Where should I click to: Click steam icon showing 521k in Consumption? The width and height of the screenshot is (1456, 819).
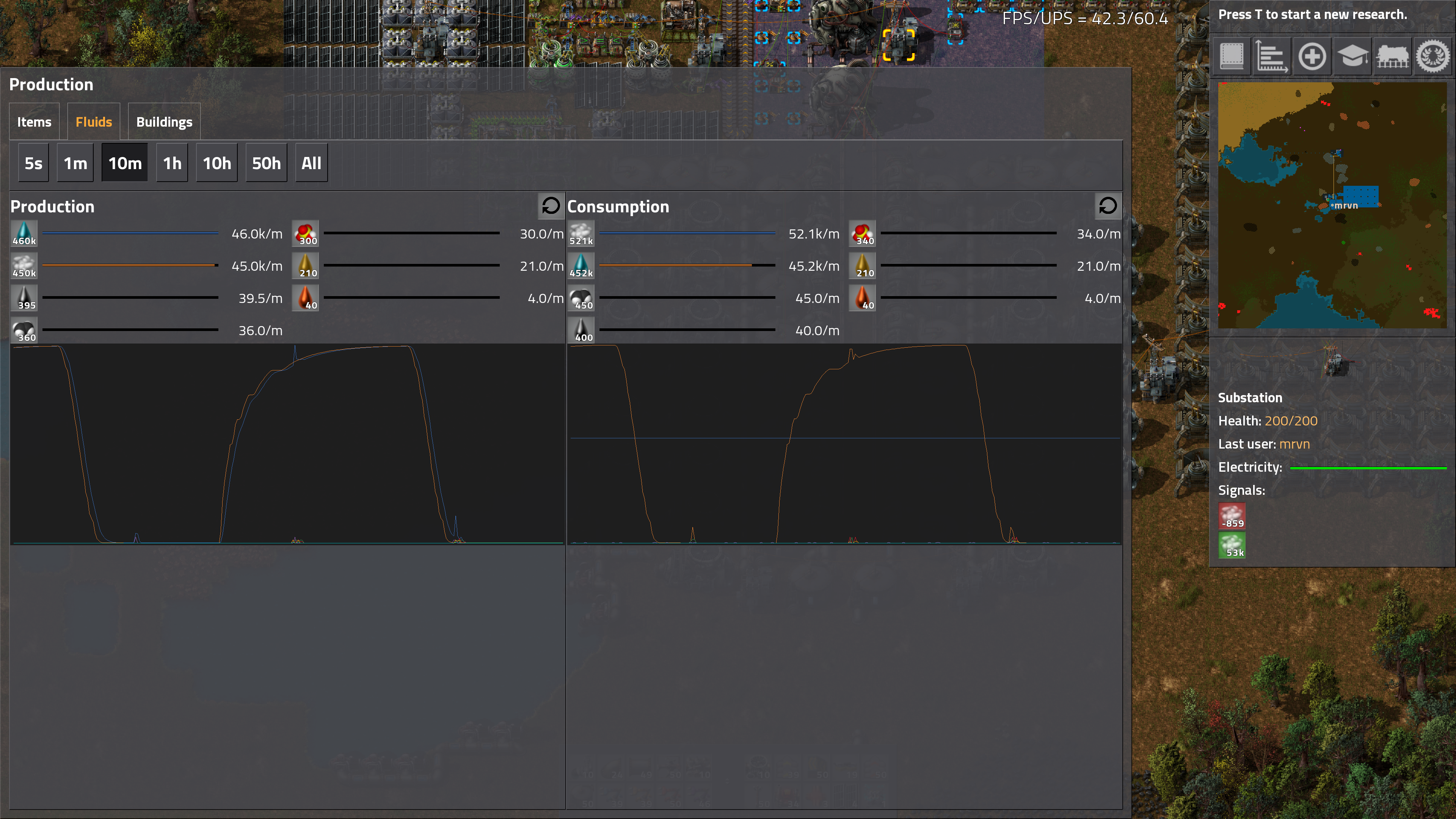[x=581, y=234]
